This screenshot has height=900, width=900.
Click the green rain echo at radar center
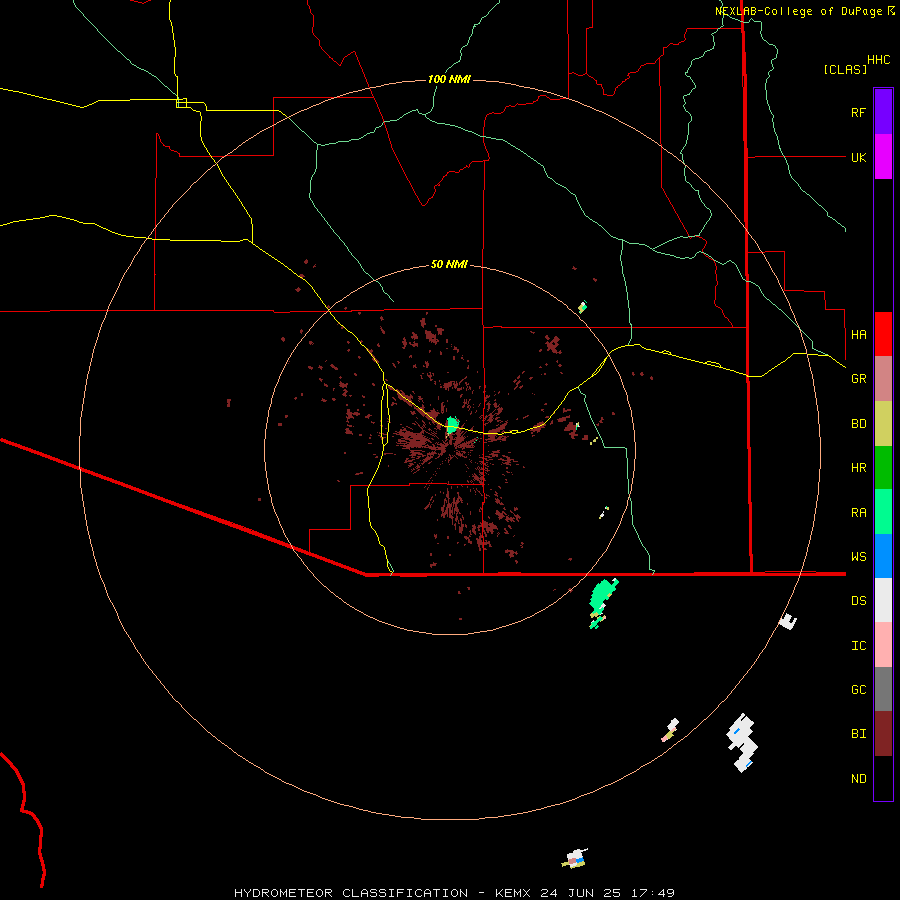[452, 425]
